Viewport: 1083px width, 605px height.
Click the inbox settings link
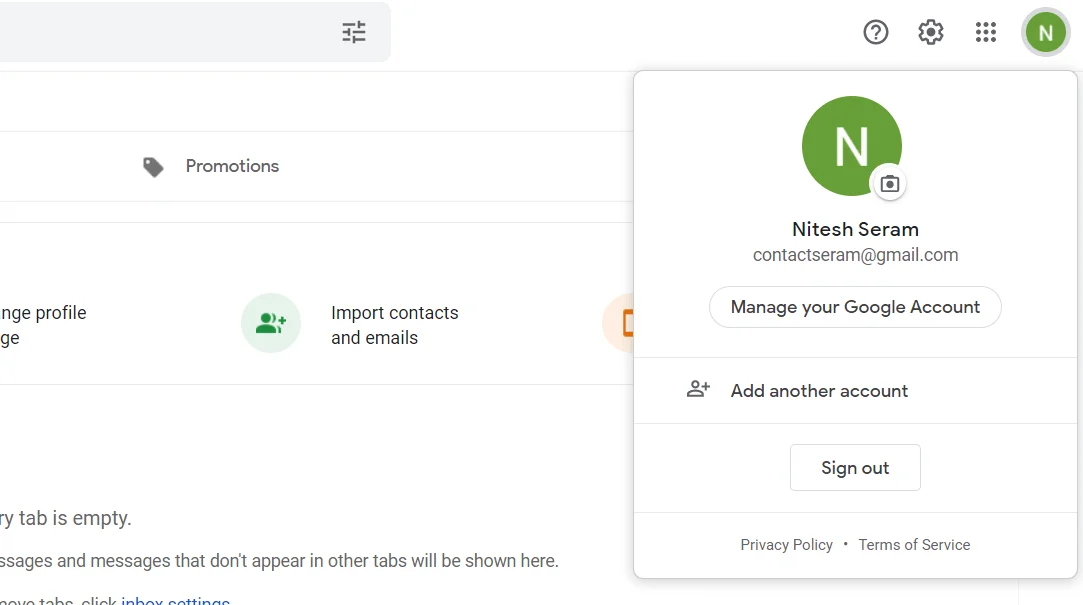[x=176, y=600]
